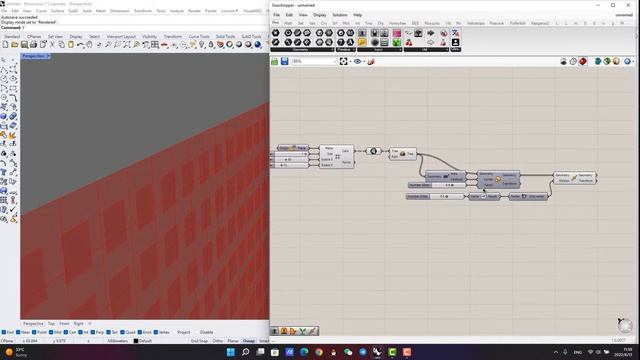Toggle Ortho in Rhino status bar
The image size is (640, 360).
pos(218,341)
